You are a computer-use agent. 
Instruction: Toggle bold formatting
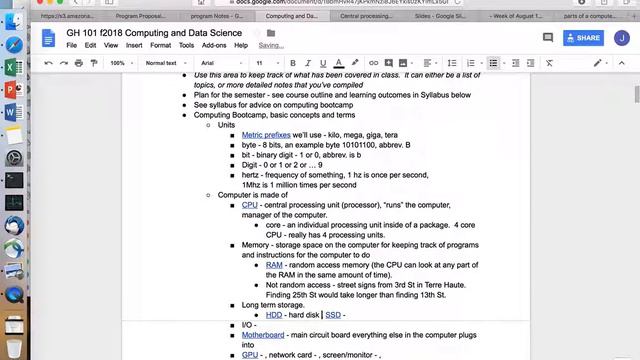coord(293,63)
